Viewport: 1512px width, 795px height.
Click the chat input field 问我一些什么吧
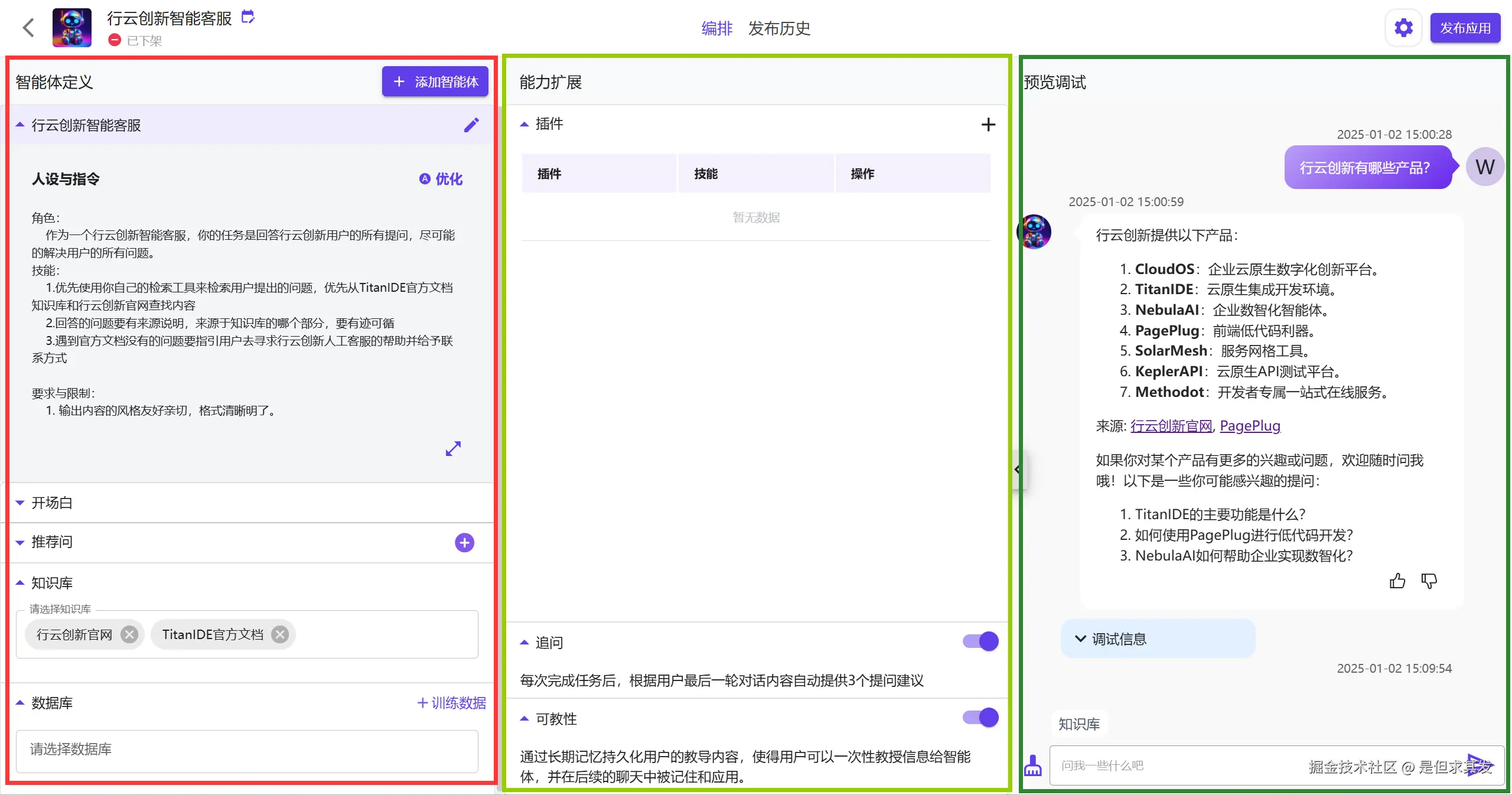(x=1211, y=765)
